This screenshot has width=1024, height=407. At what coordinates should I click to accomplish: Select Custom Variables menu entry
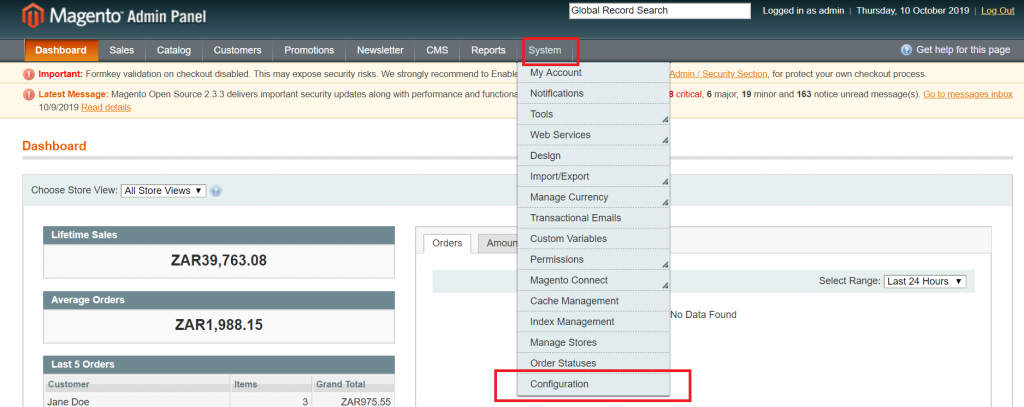(594, 239)
